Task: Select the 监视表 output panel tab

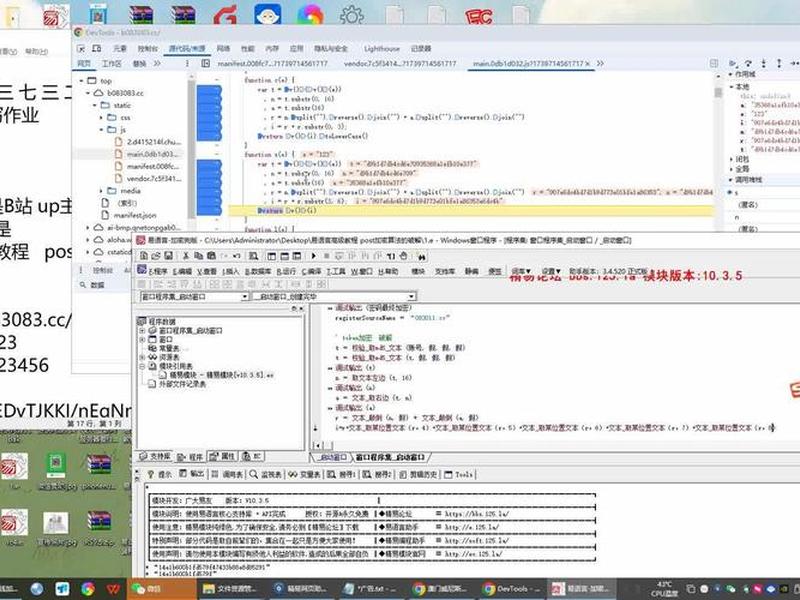Action: pos(266,474)
